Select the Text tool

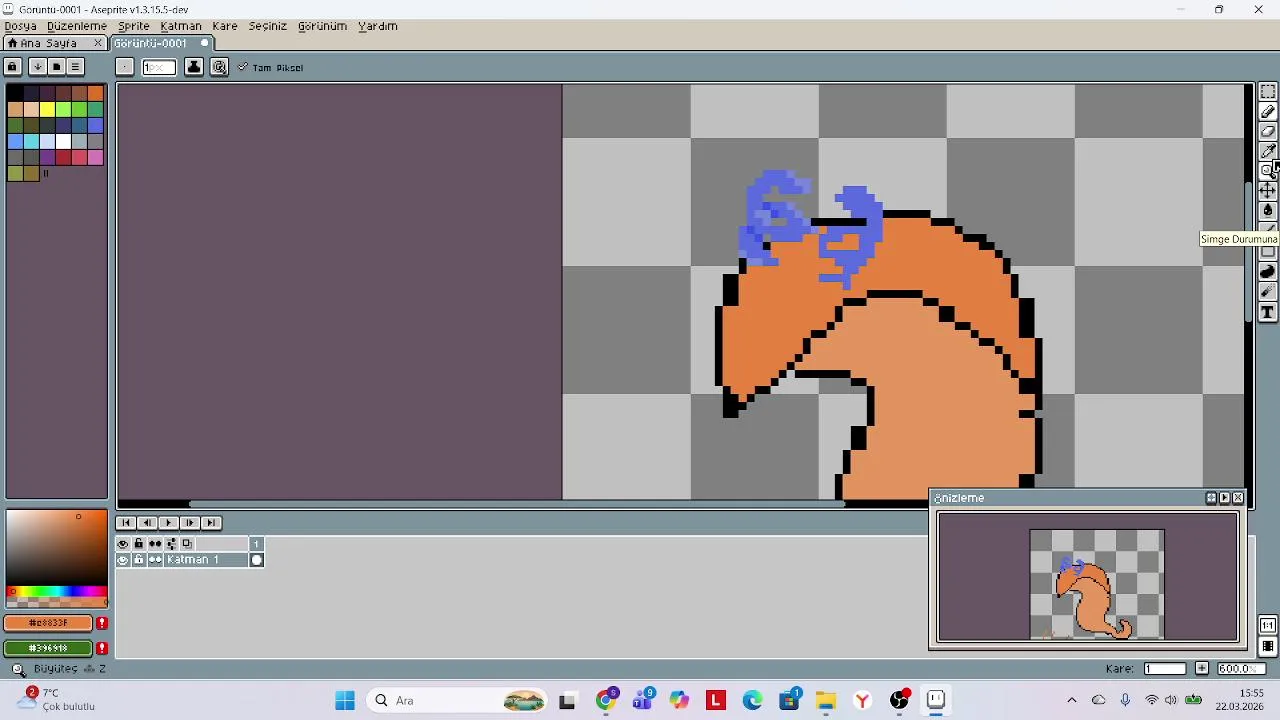(x=1267, y=312)
